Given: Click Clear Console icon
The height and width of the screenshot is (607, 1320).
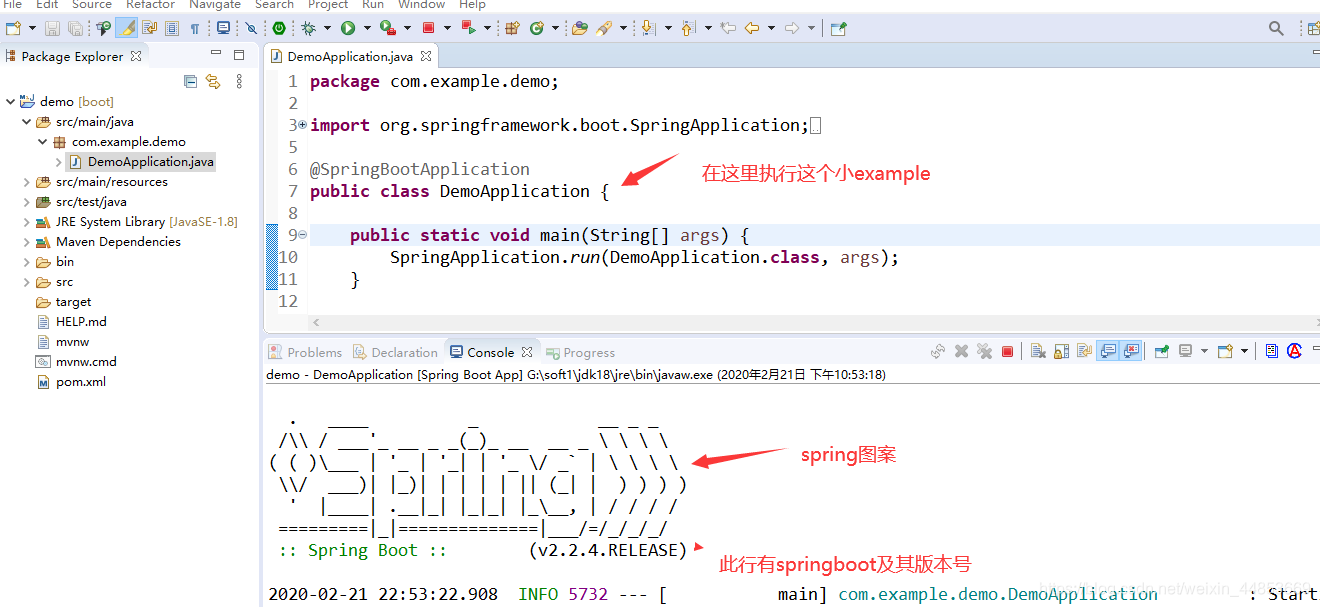Looking at the screenshot, I should (x=1038, y=351).
